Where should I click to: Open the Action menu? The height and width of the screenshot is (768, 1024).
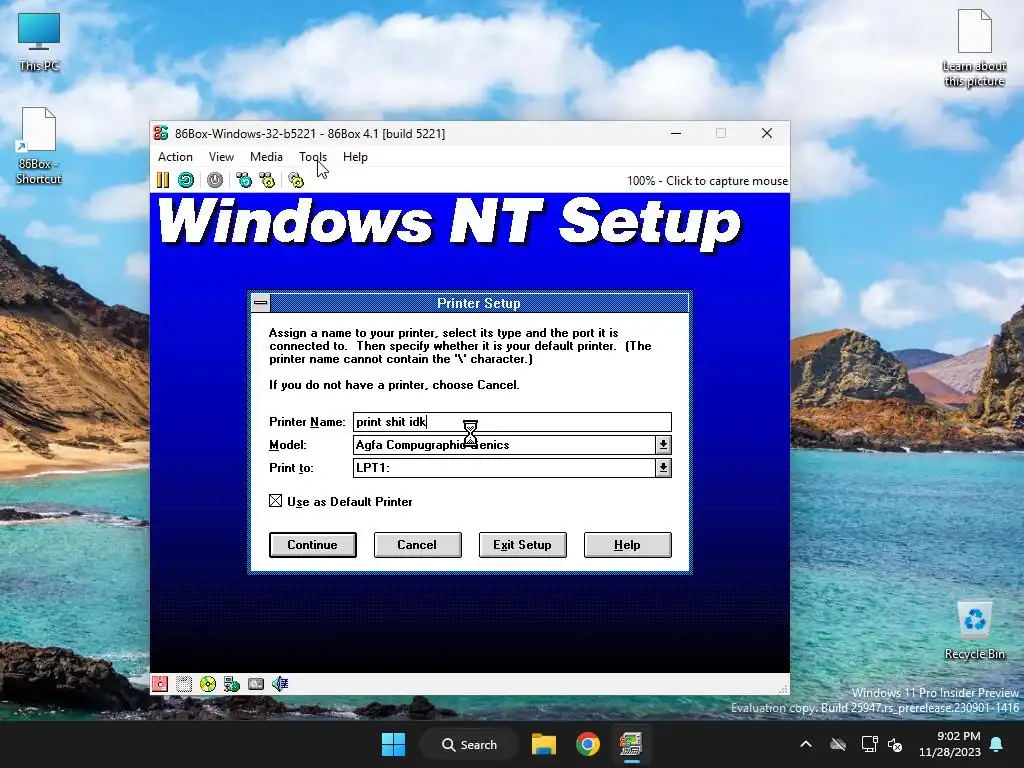pyautogui.click(x=175, y=157)
